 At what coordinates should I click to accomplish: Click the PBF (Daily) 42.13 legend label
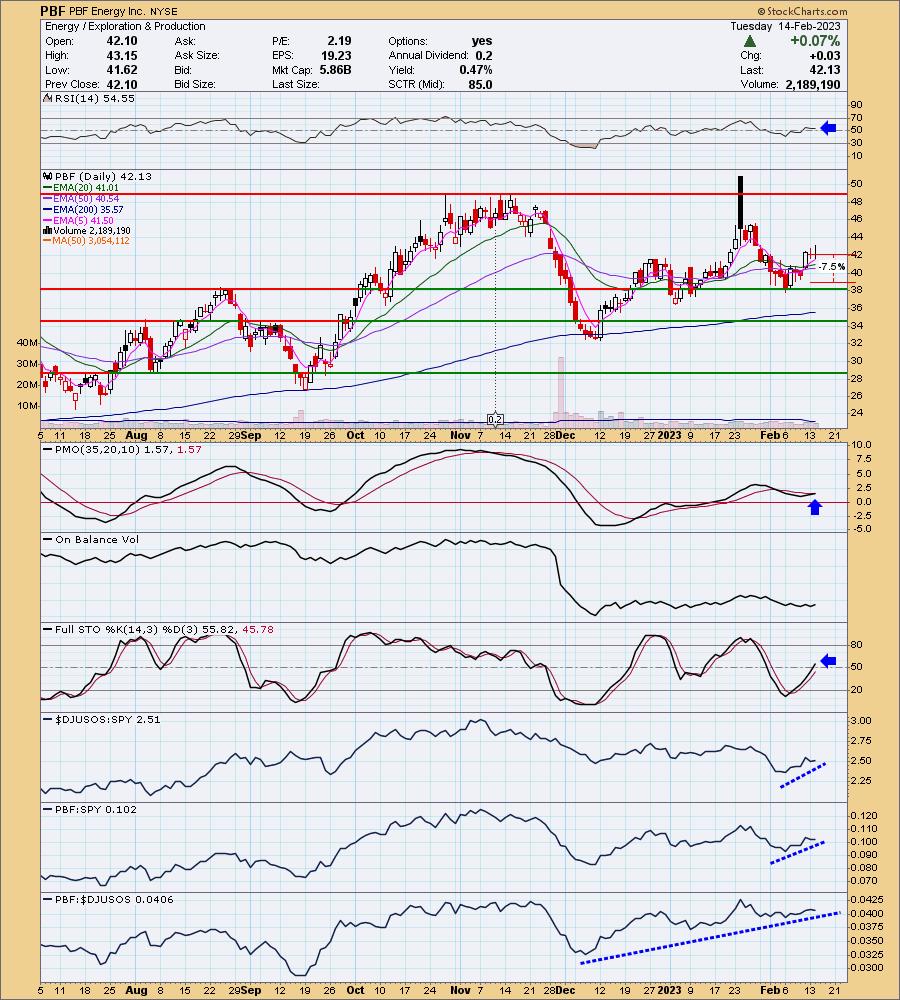103,177
